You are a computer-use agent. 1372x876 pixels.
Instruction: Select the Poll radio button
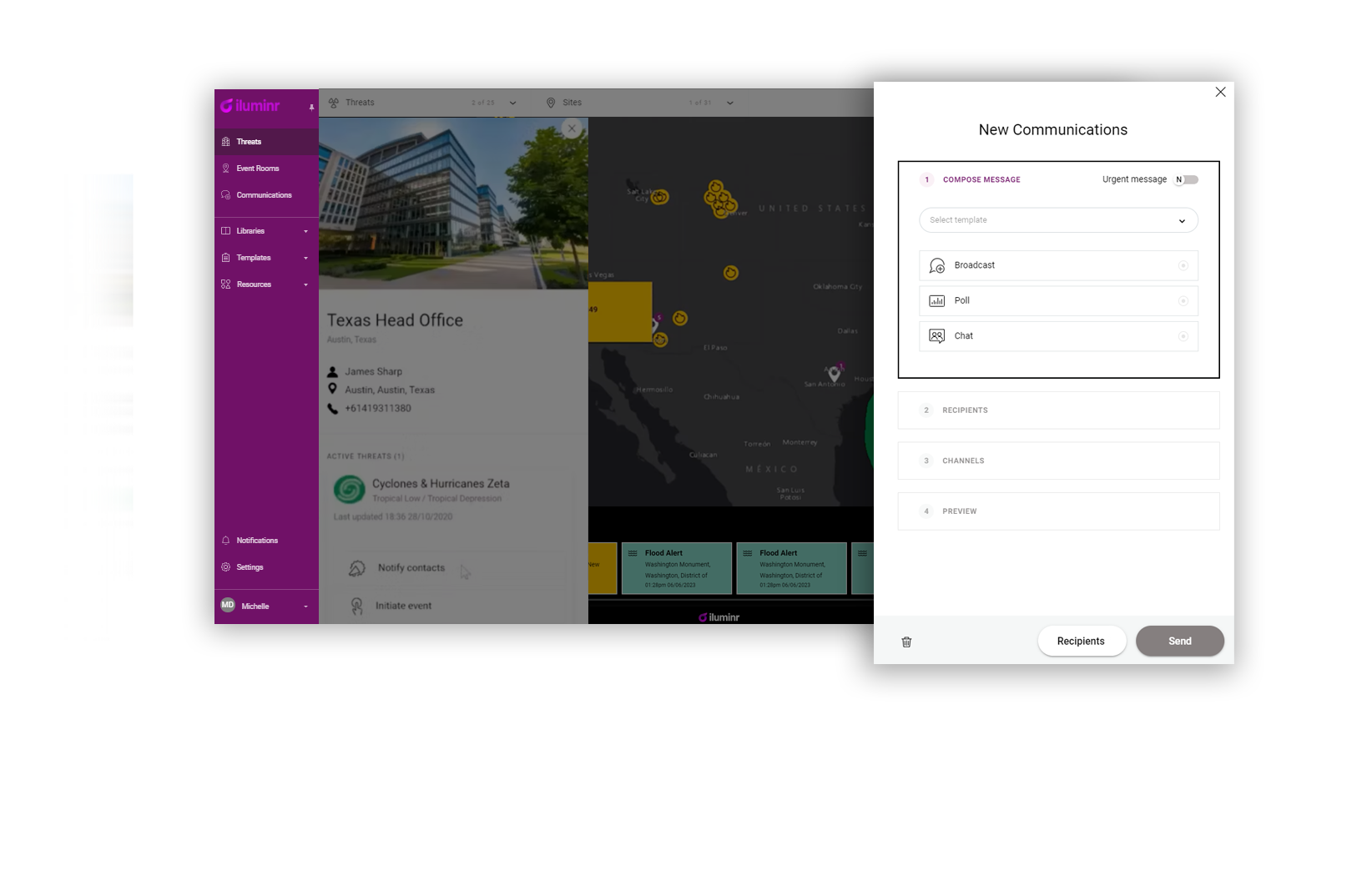point(1183,300)
